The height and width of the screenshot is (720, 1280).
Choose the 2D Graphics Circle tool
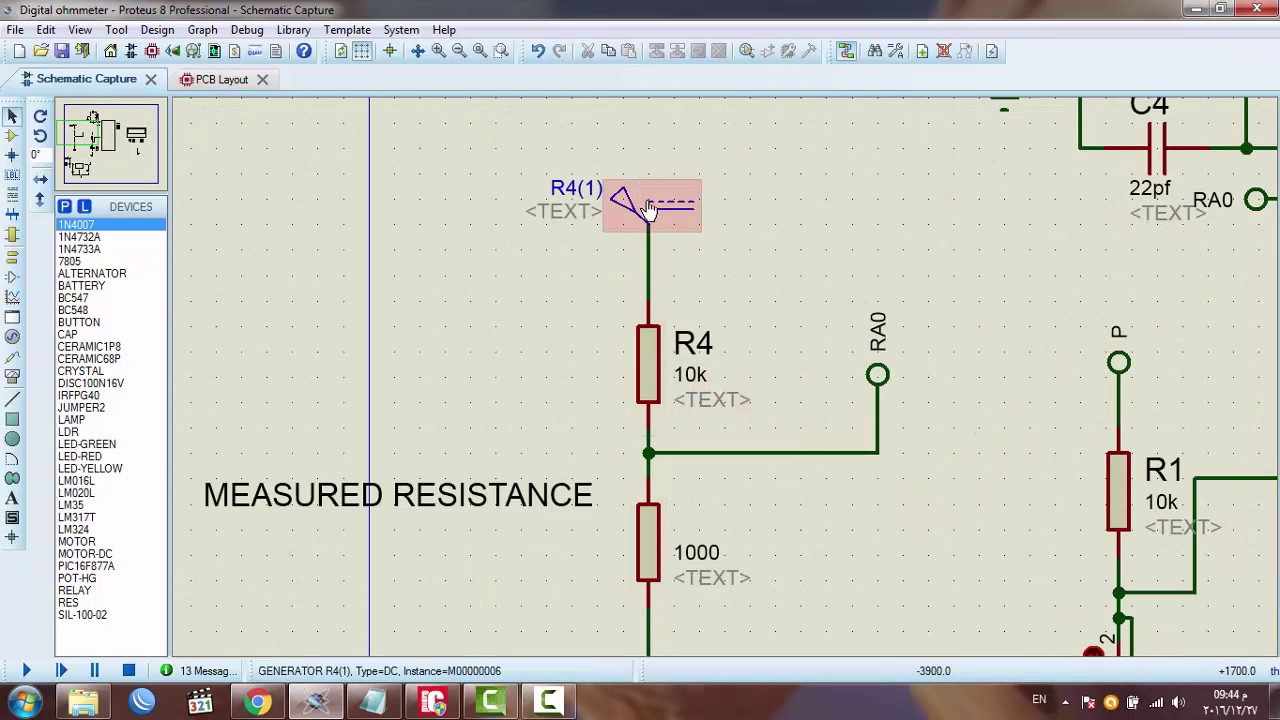pos(12,438)
